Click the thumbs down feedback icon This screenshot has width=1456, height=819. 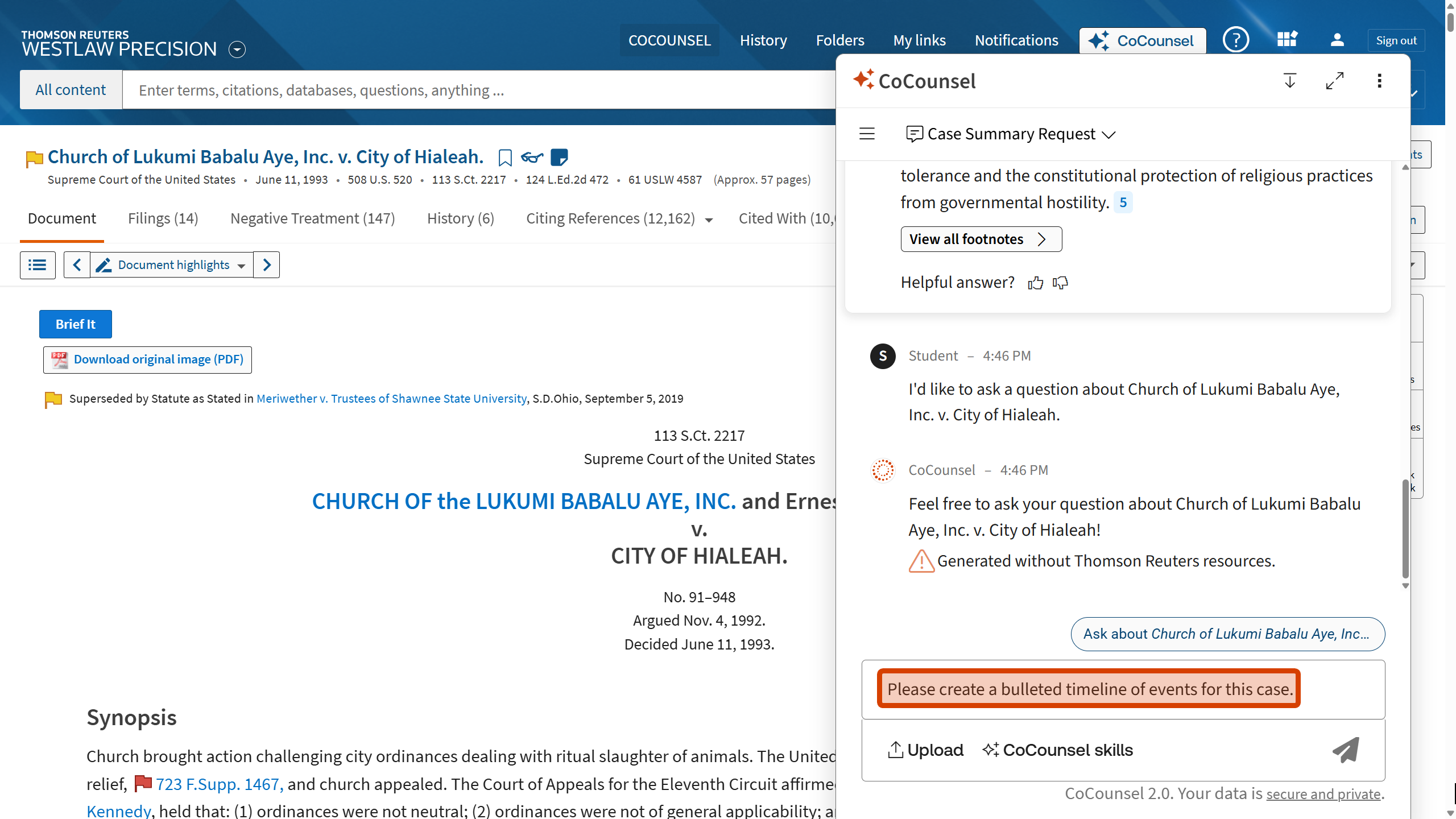(x=1060, y=283)
